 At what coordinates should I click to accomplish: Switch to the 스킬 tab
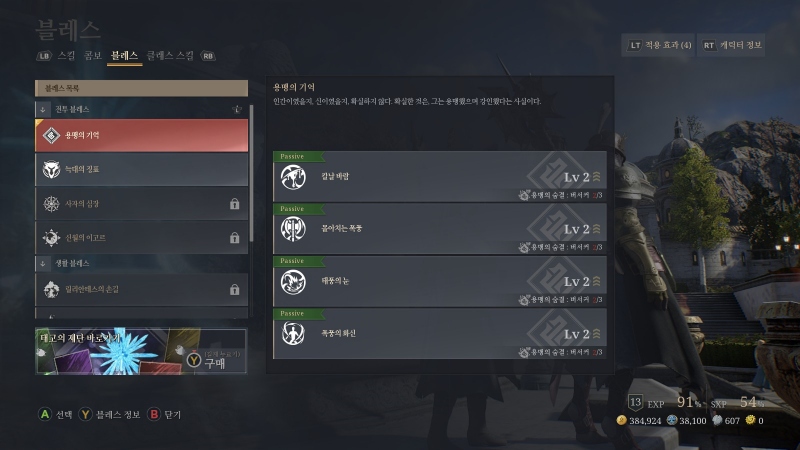pyautogui.click(x=66, y=56)
